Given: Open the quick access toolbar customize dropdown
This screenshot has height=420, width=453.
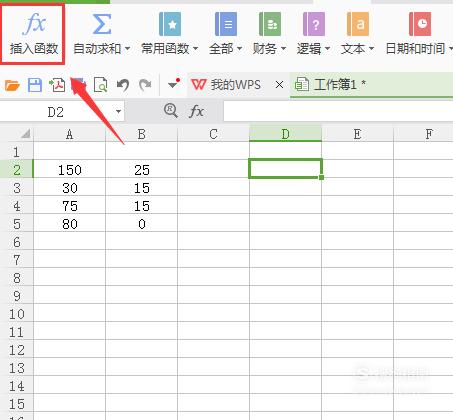Looking at the screenshot, I should point(174,84).
